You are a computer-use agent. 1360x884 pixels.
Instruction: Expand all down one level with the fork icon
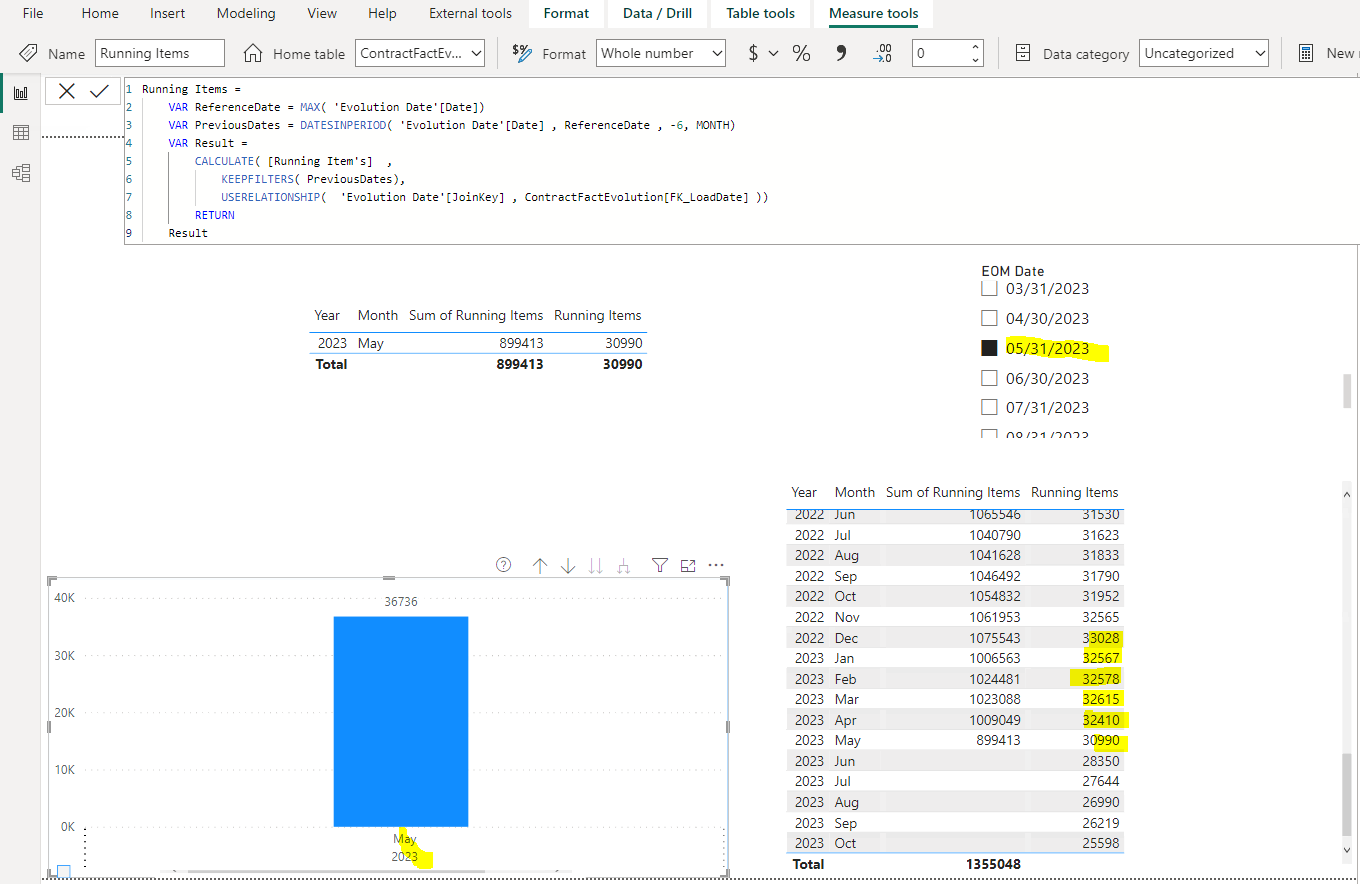point(624,565)
